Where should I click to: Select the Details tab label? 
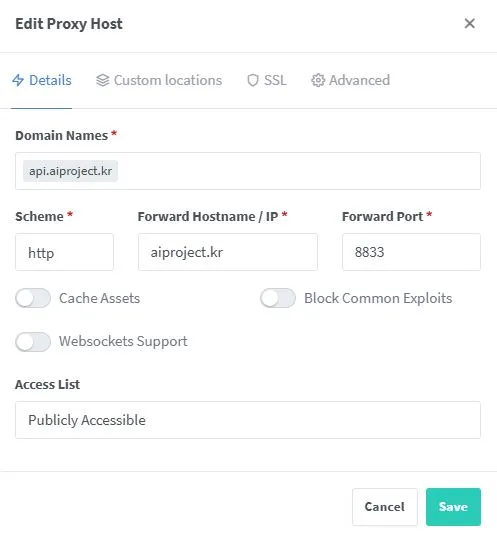50,81
